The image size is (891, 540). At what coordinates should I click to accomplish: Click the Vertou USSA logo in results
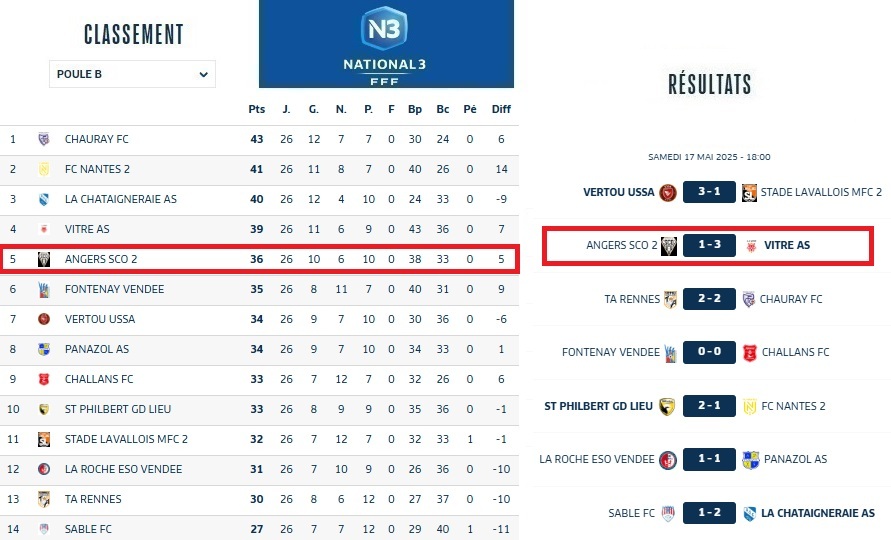pos(669,192)
